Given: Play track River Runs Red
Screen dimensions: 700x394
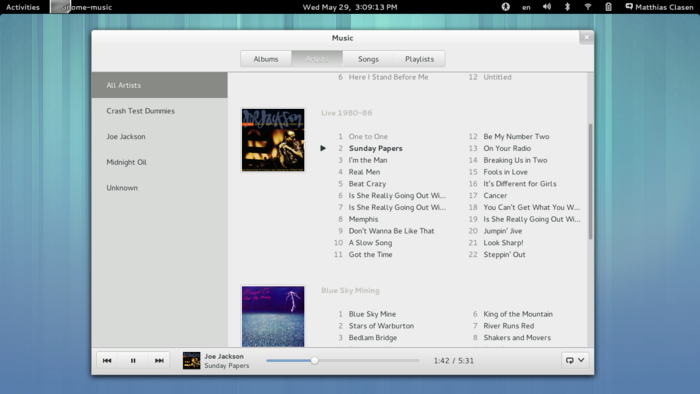Looking at the screenshot, I should (x=509, y=326).
